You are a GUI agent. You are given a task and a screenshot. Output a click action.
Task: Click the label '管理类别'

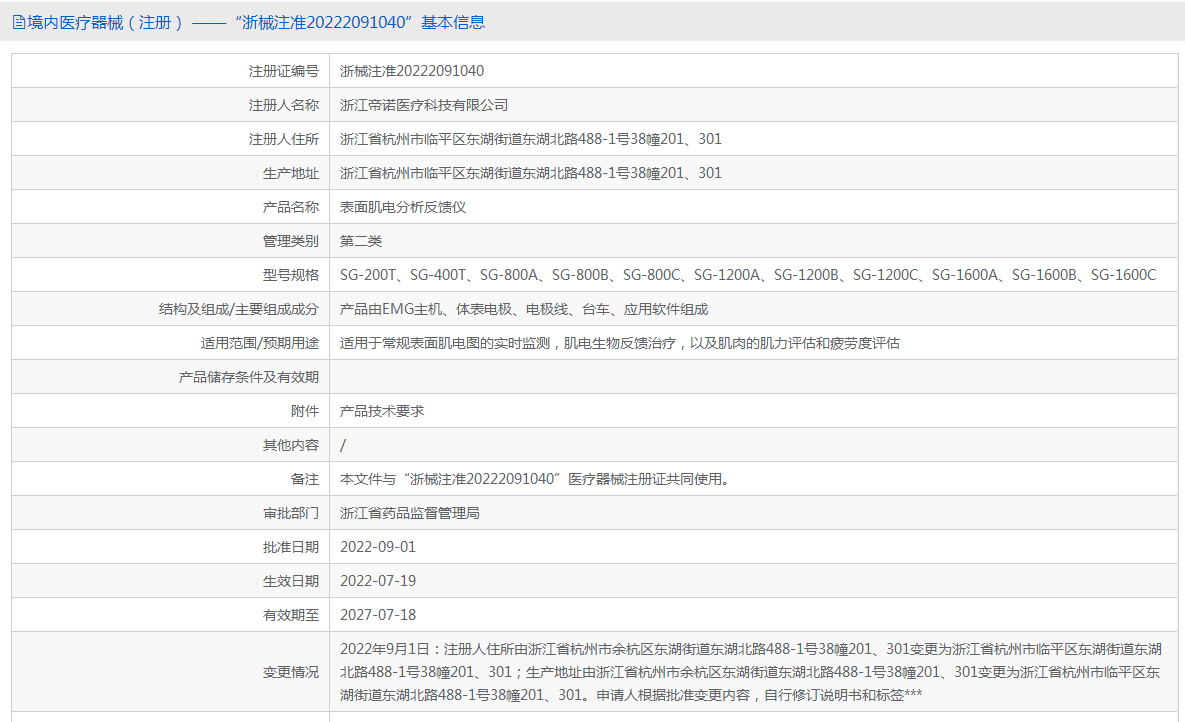coord(291,241)
